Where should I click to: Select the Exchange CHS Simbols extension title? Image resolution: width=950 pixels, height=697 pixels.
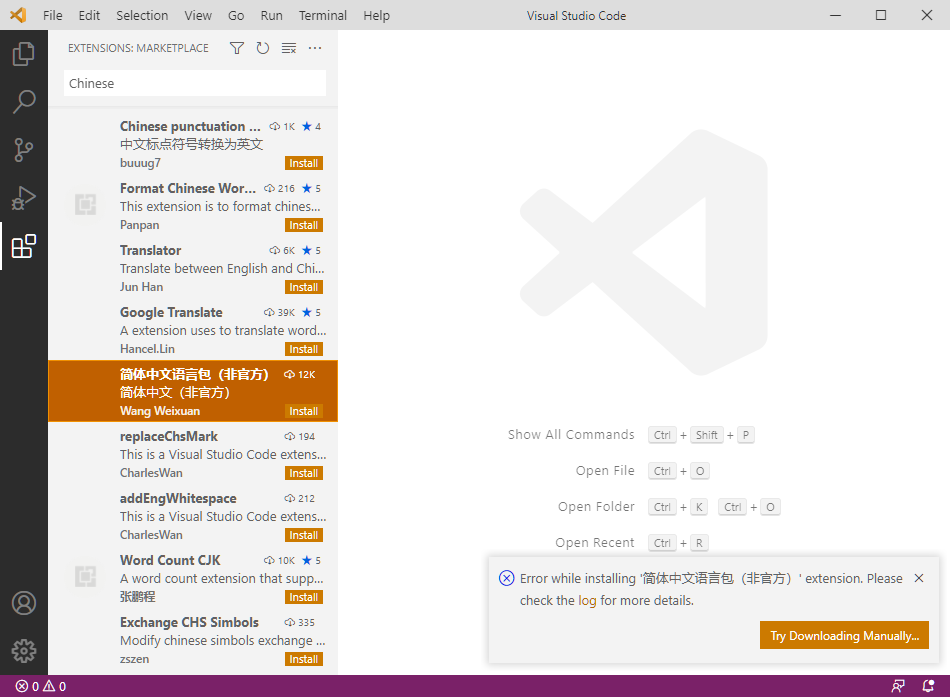(189, 622)
